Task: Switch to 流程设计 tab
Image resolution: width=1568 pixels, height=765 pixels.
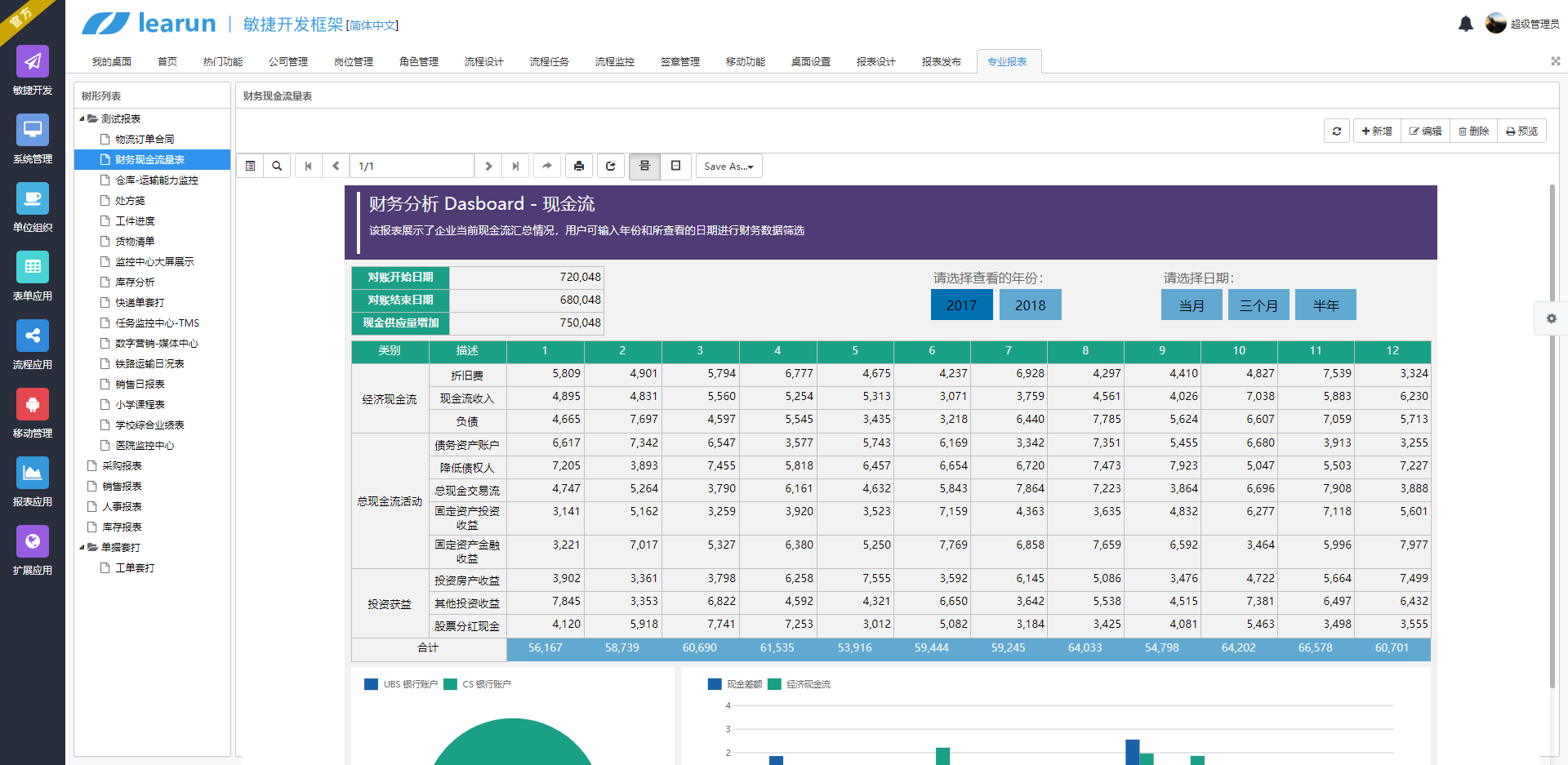Action: [484, 61]
